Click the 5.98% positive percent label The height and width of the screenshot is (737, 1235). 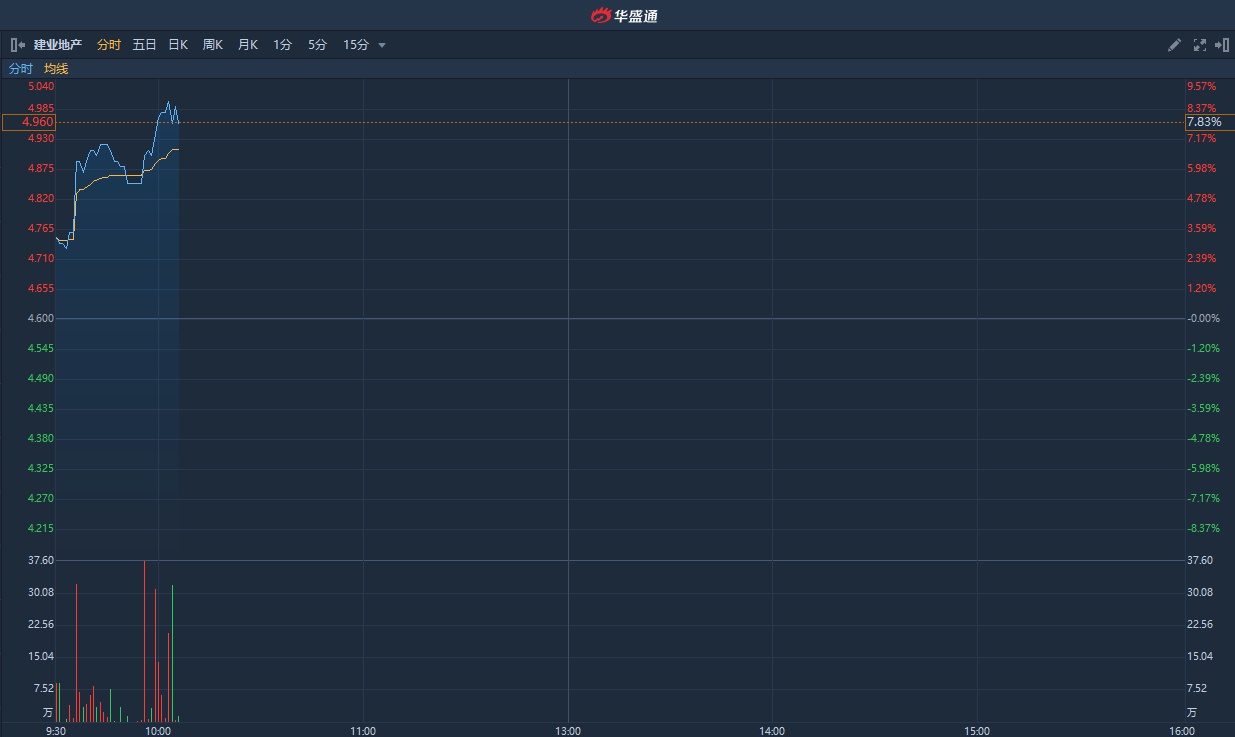(1202, 168)
